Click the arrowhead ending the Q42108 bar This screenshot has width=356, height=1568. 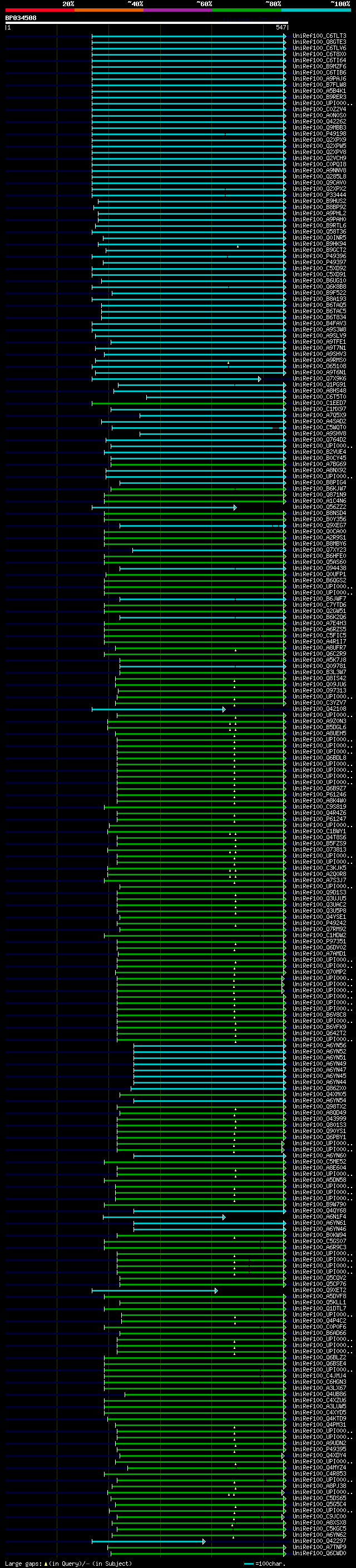click(224, 709)
